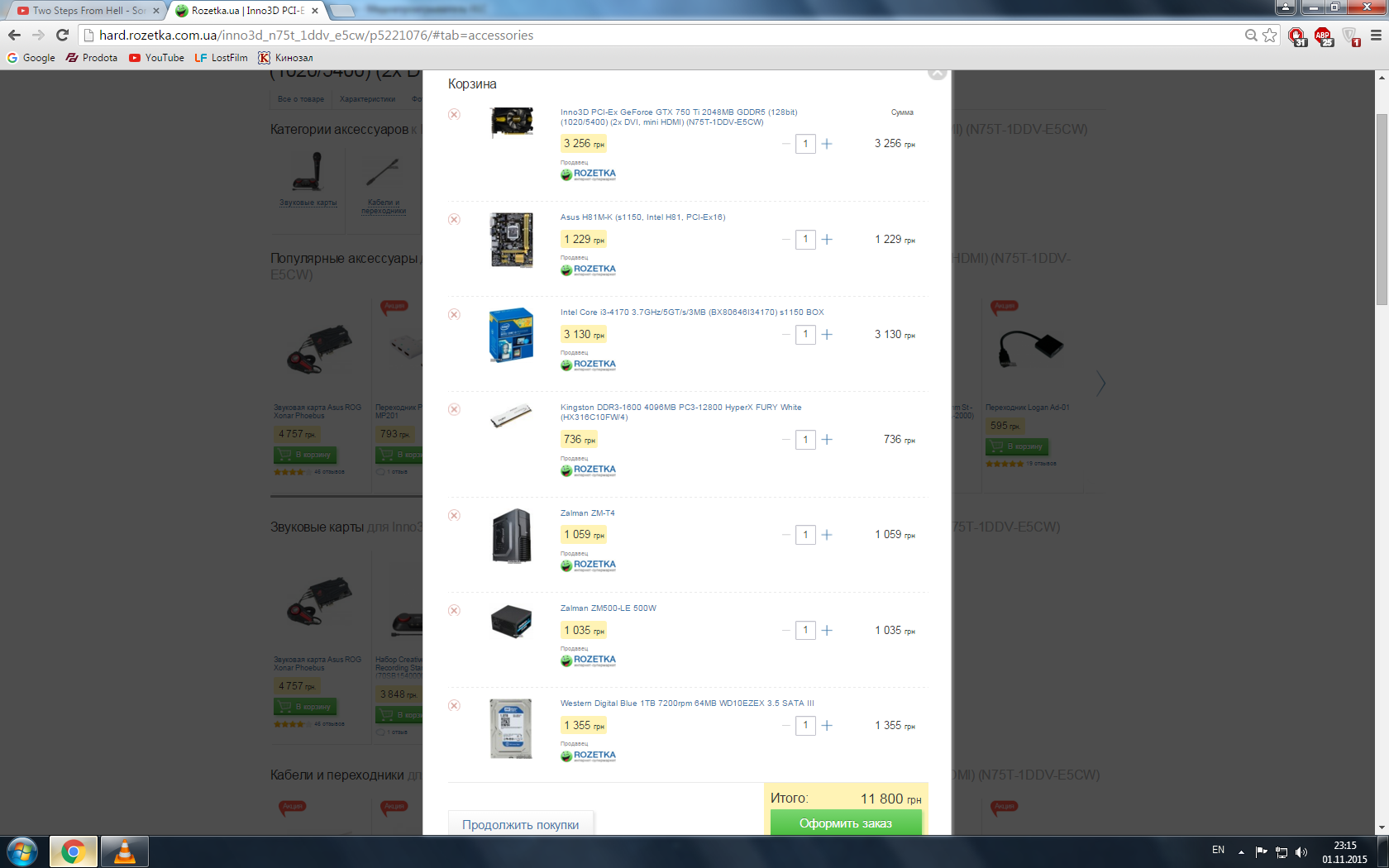Screen dimensions: 1389x868
Task: Increase quantity of Zalman ZM500-LE 500W
Action: [x=827, y=631]
